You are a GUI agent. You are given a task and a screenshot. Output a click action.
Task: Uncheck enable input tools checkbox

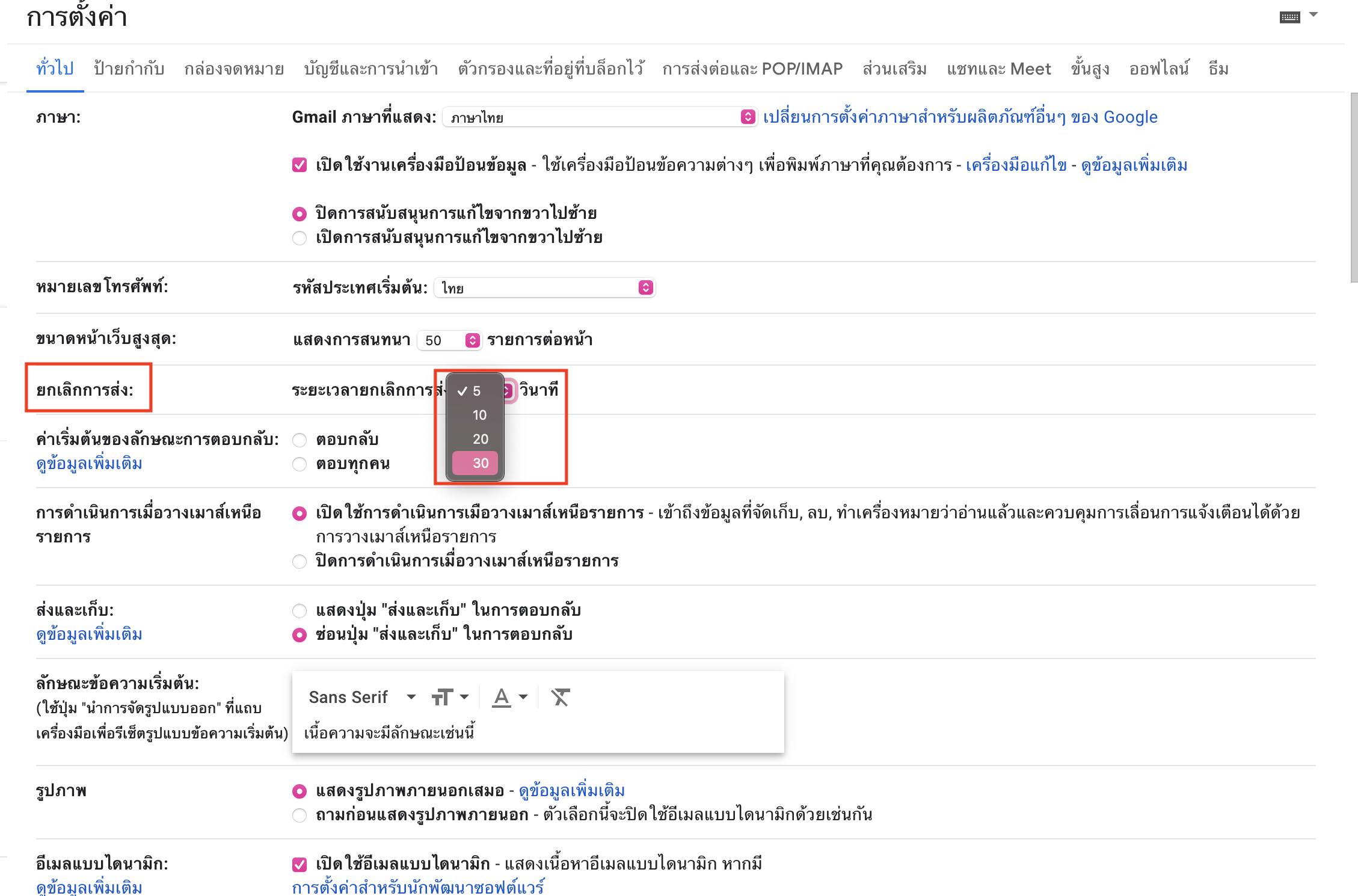pyautogui.click(x=300, y=165)
